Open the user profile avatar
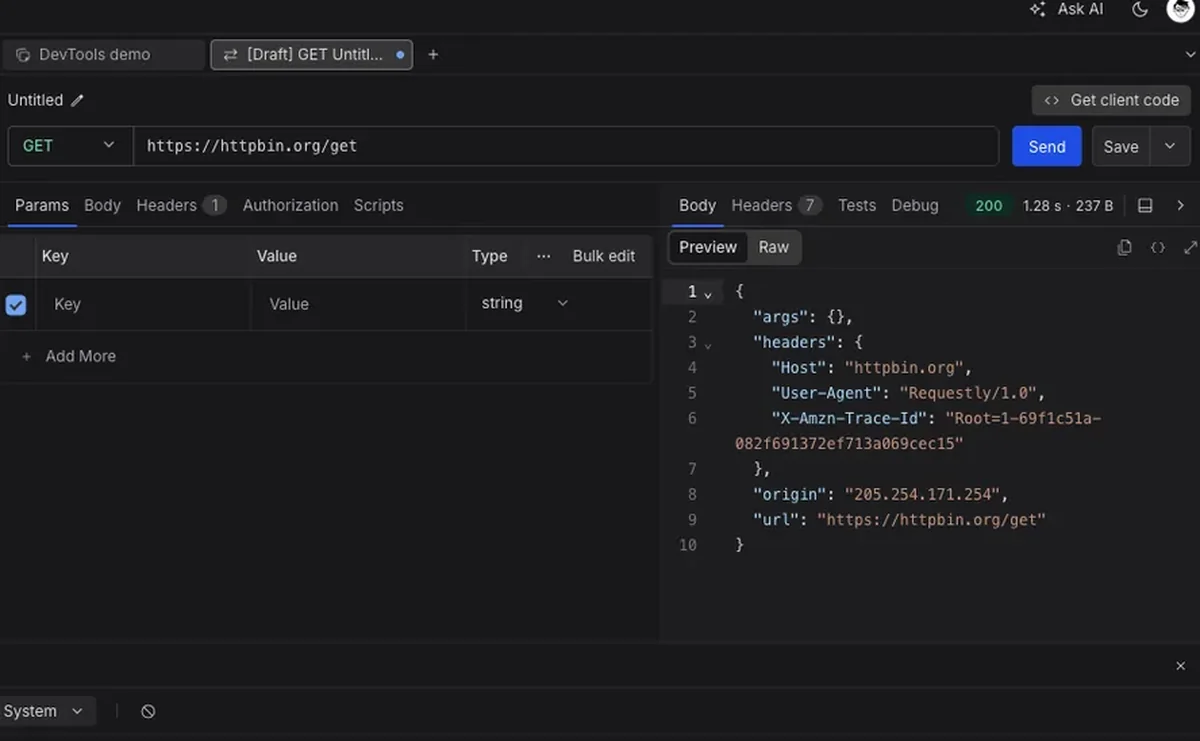This screenshot has height=741, width=1200. (1180, 9)
